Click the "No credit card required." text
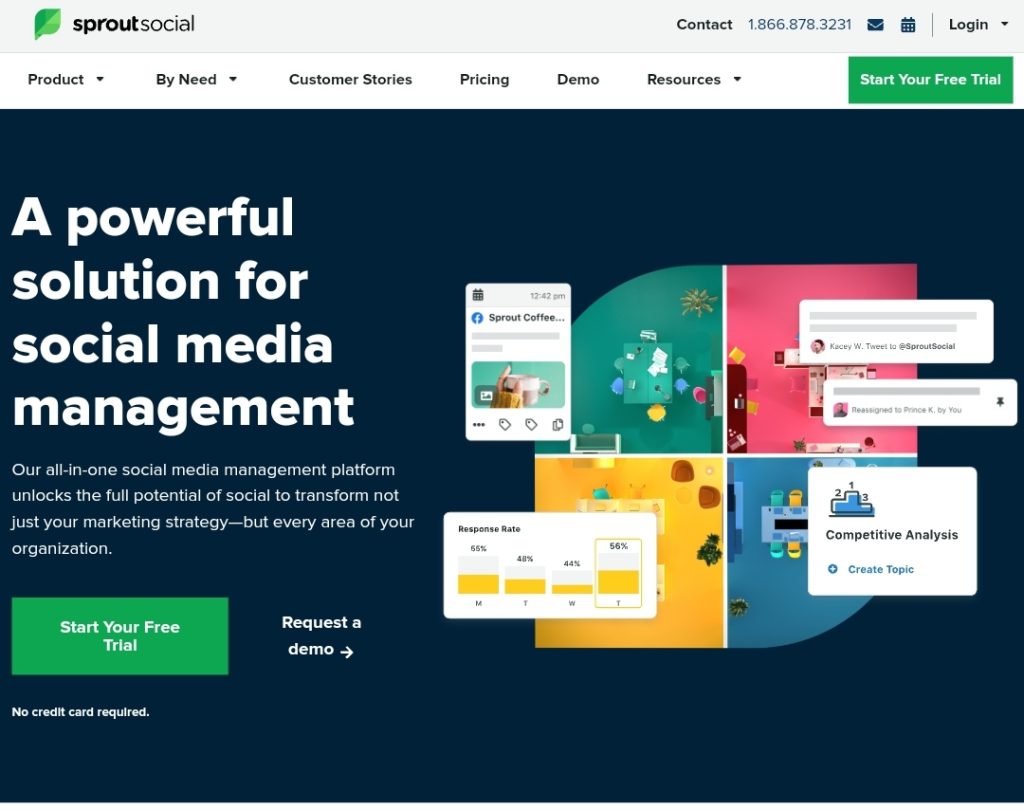This screenshot has height=810, width=1024. [80, 711]
